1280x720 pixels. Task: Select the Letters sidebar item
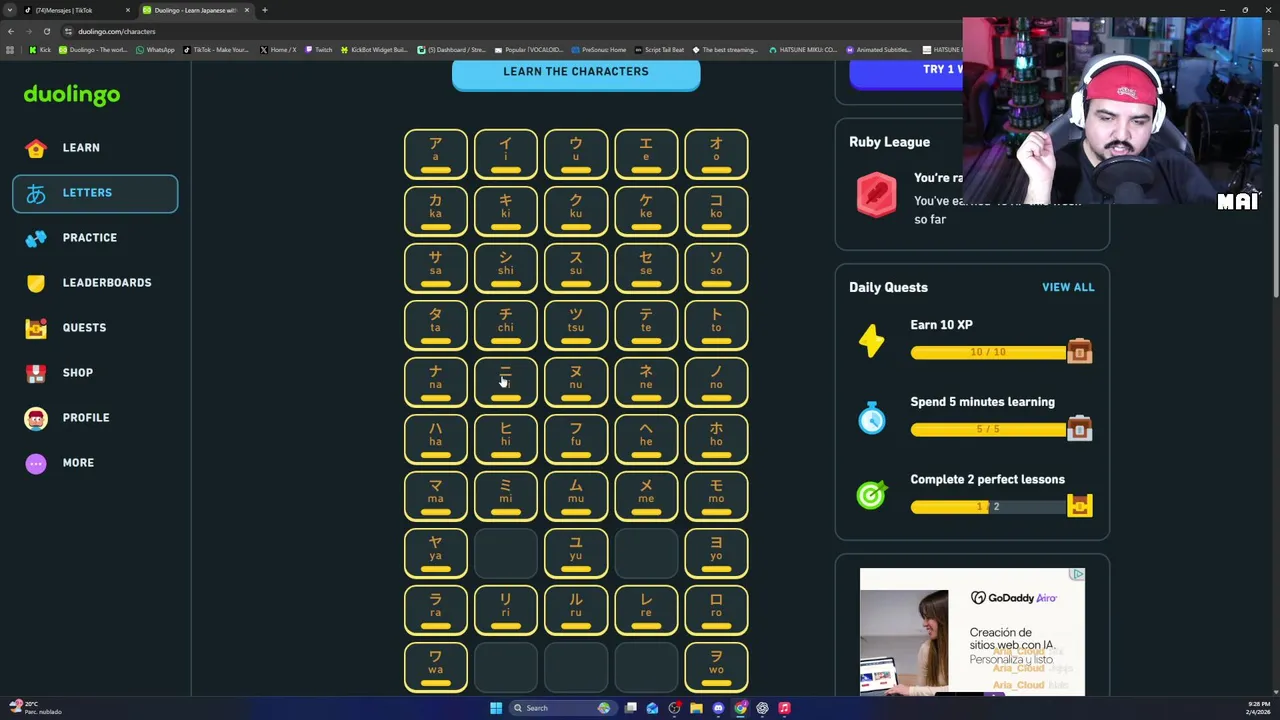(95, 193)
